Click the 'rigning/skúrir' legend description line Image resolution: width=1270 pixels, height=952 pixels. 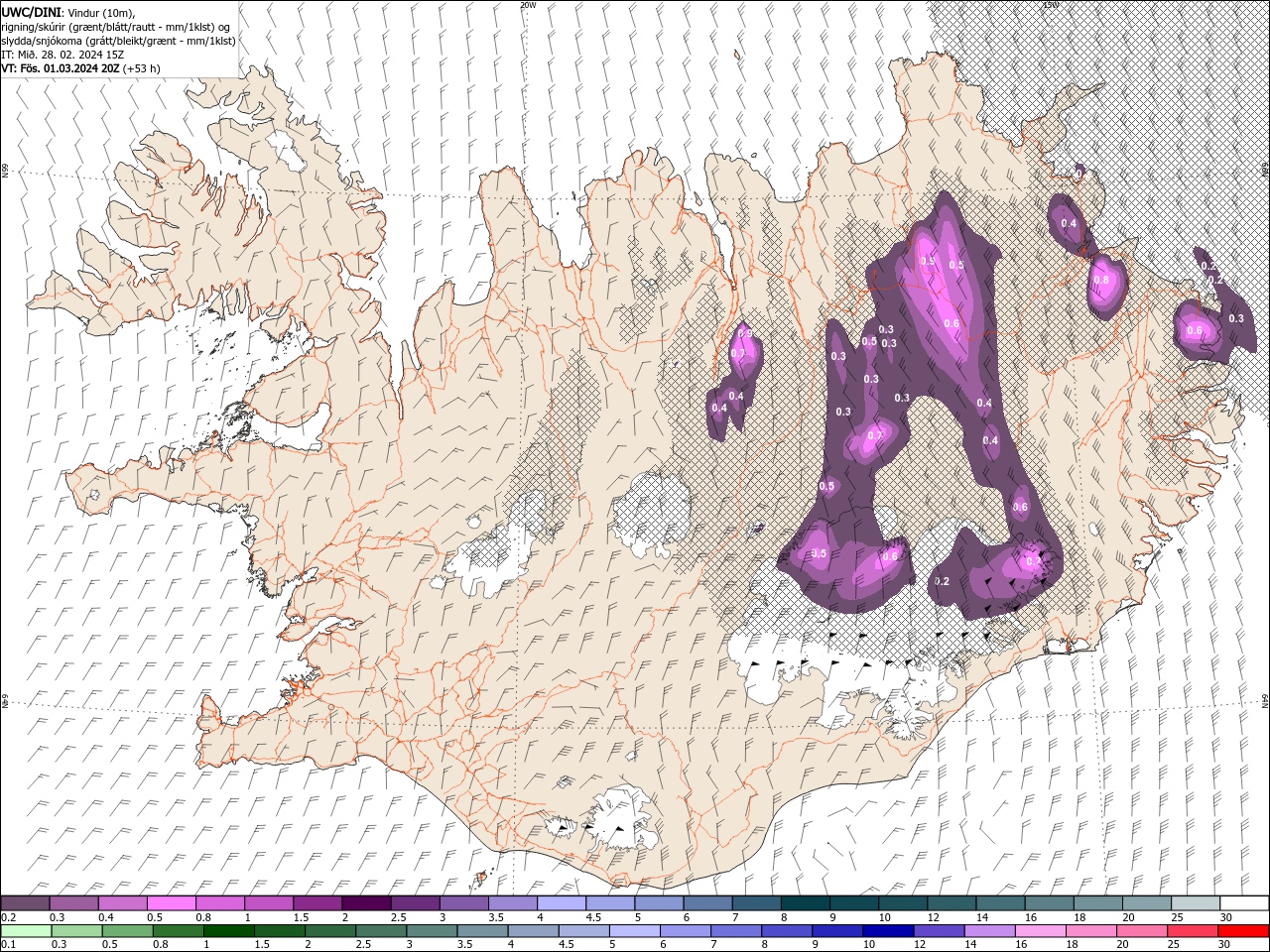click(116, 27)
